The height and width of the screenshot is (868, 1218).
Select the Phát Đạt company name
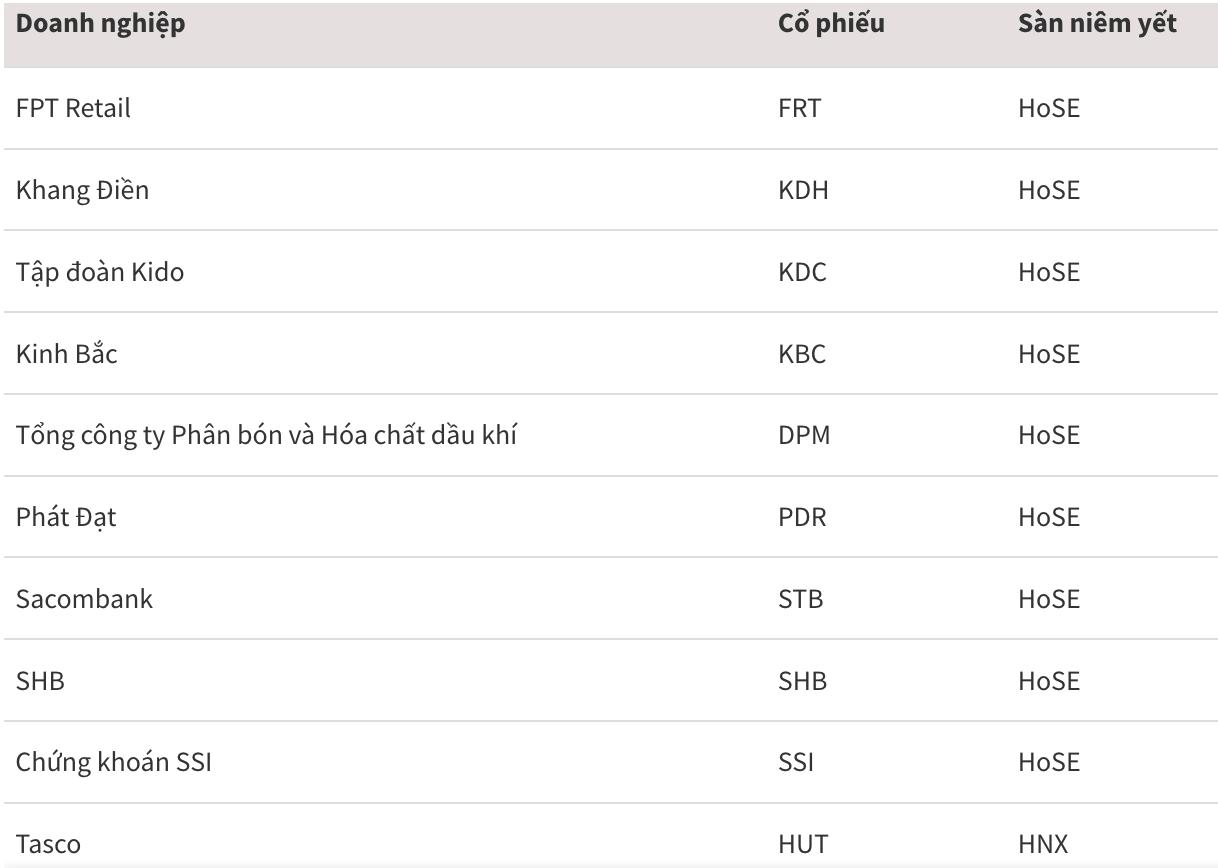pyautogui.click(x=66, y=518)
